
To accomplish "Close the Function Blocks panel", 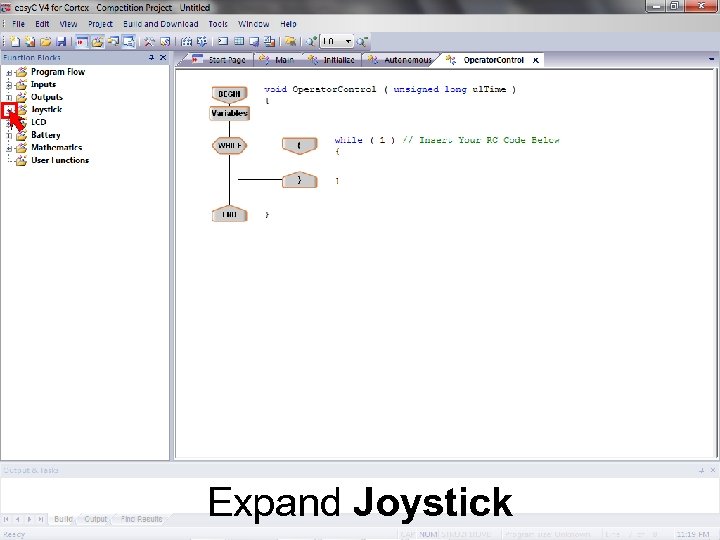I will click(163, 57).
